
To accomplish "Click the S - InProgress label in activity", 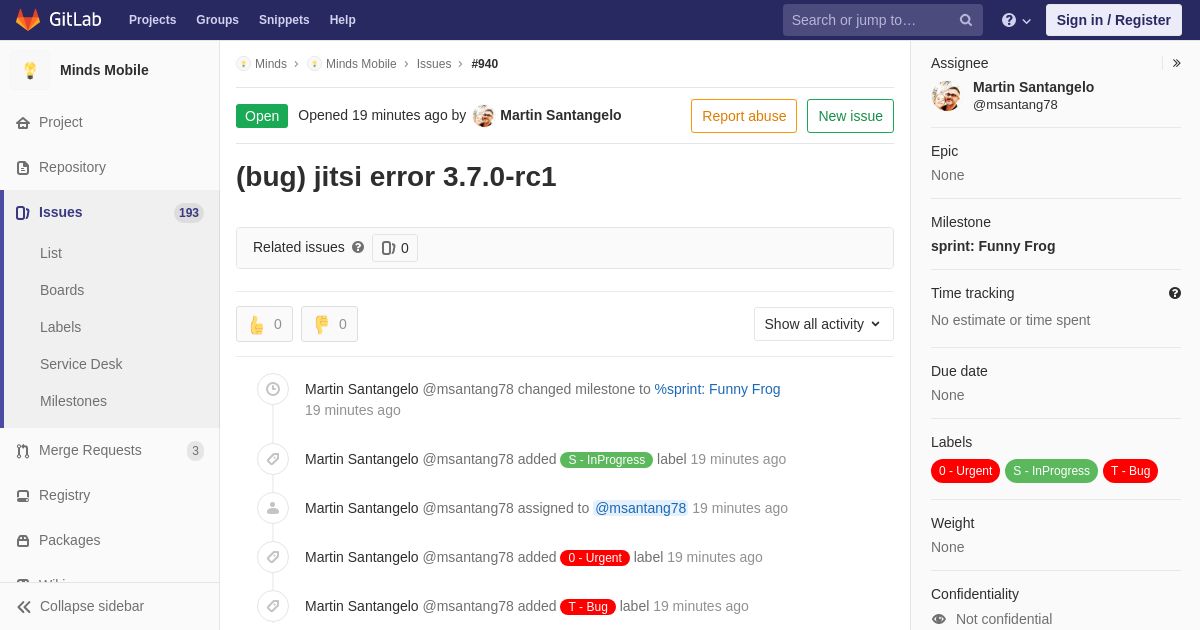I will [x=606, y=460].
